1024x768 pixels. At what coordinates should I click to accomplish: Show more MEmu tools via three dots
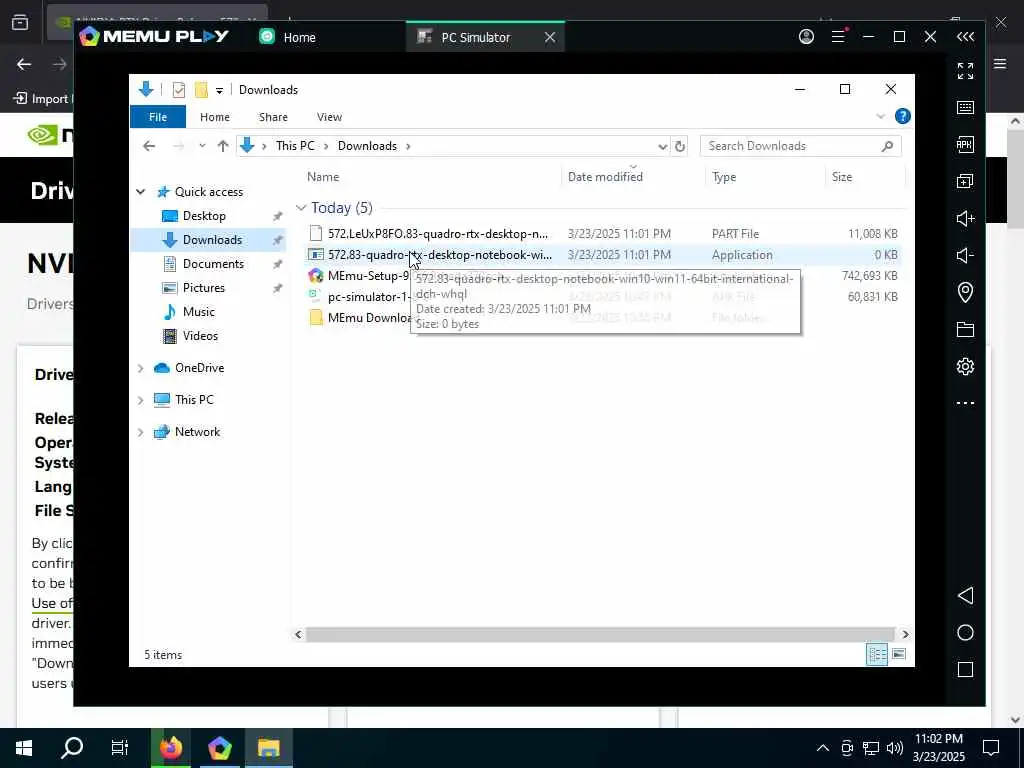965,403
